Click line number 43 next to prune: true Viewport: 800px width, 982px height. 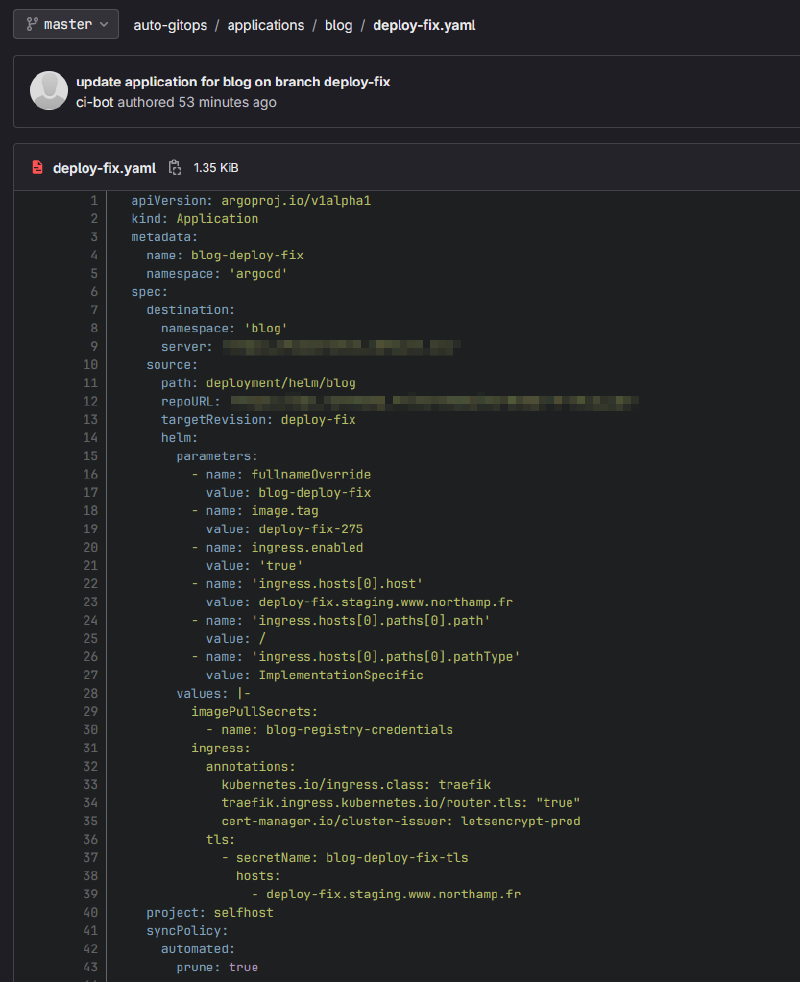[x=90, y=967]
